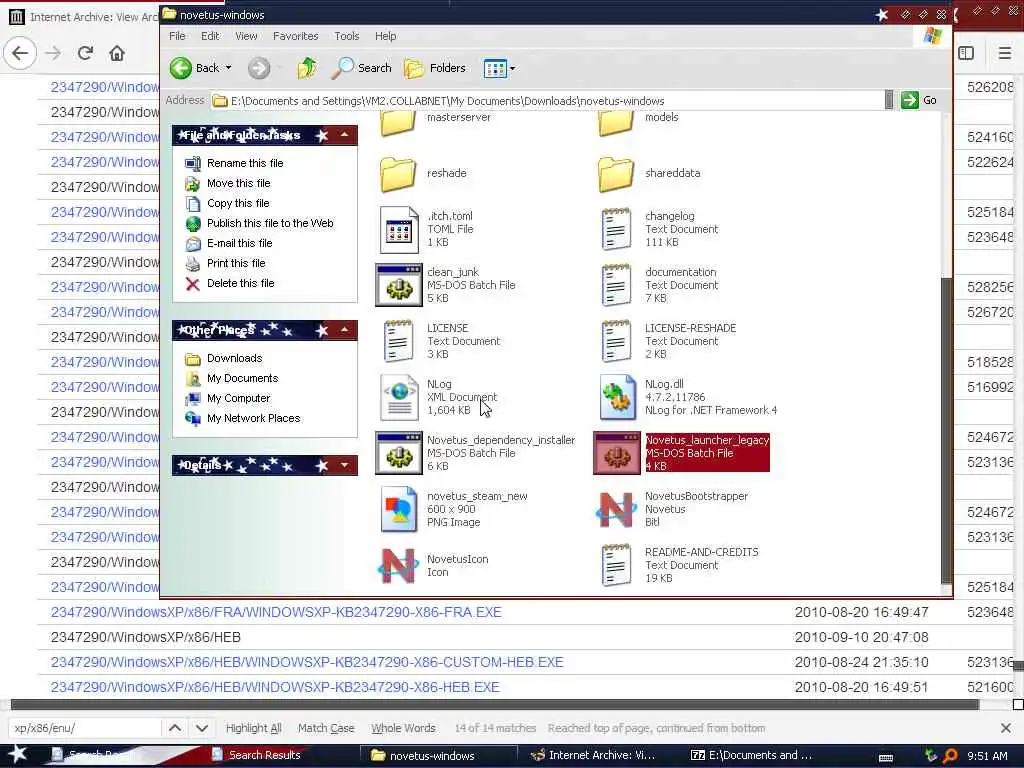Screen dimensions: 1024x768
Task: Select the reshade folder icon
Action: tap(398, 174)
